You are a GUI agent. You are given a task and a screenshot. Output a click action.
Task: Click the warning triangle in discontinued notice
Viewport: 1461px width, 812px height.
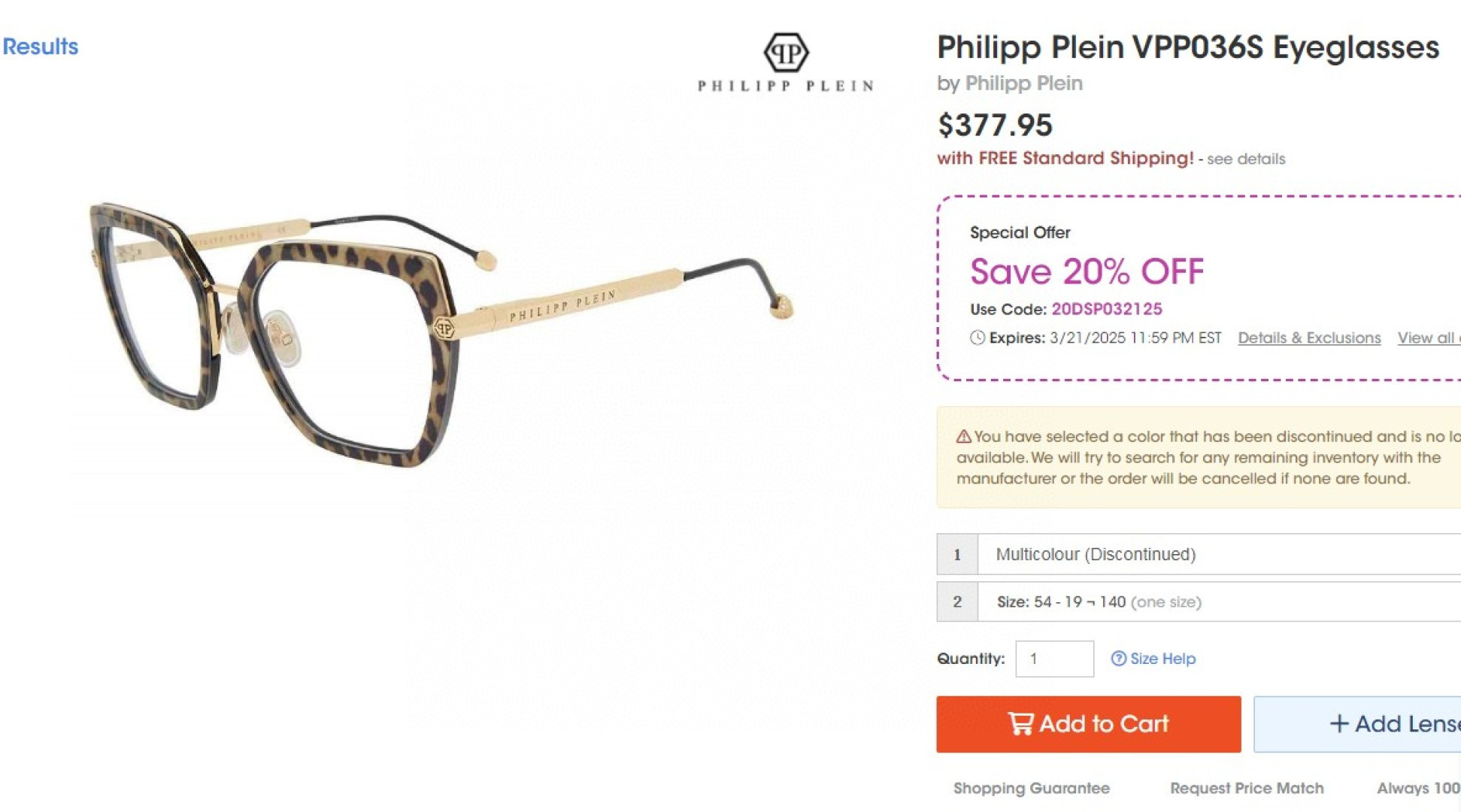pyautogui.click(x=963, y=437)
